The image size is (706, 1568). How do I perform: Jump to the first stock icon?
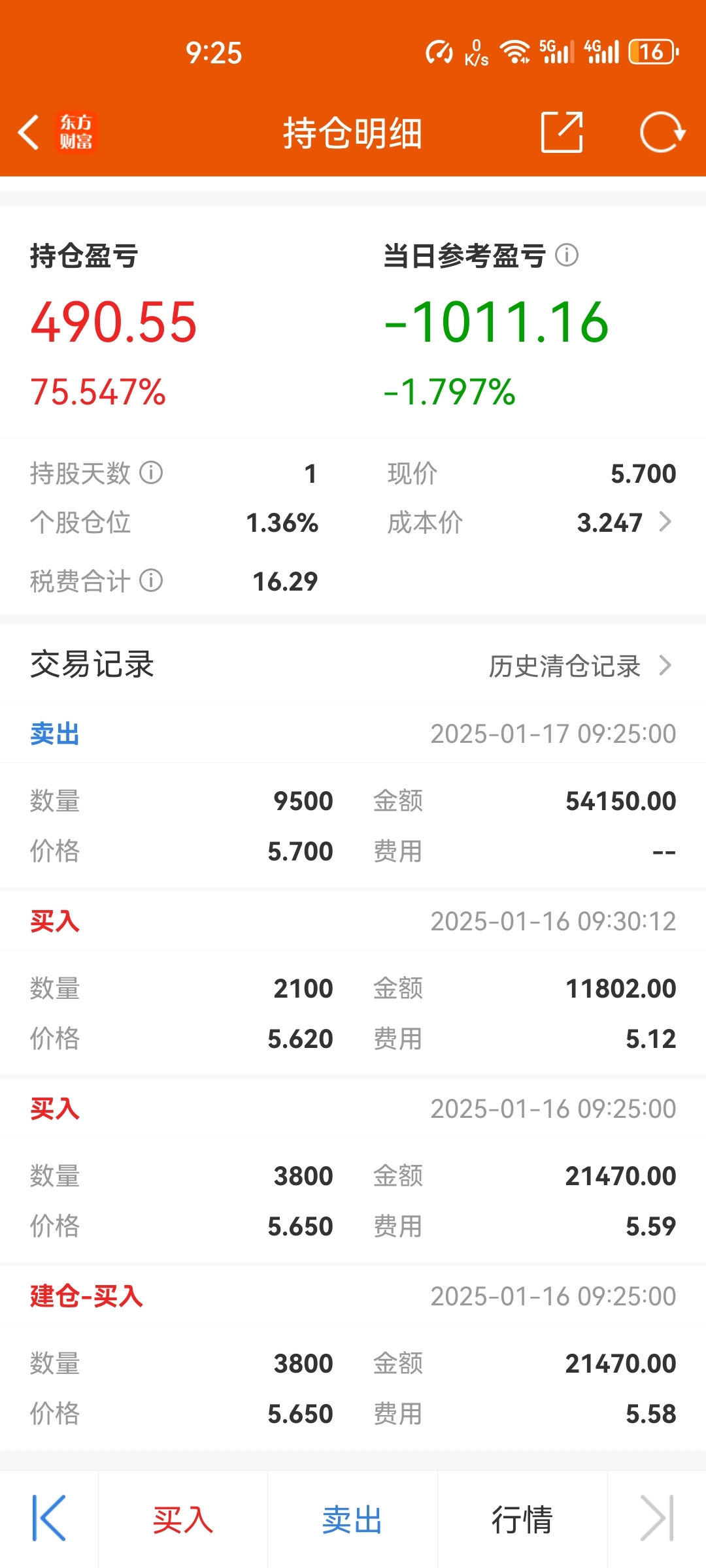tap(49, 1518)
